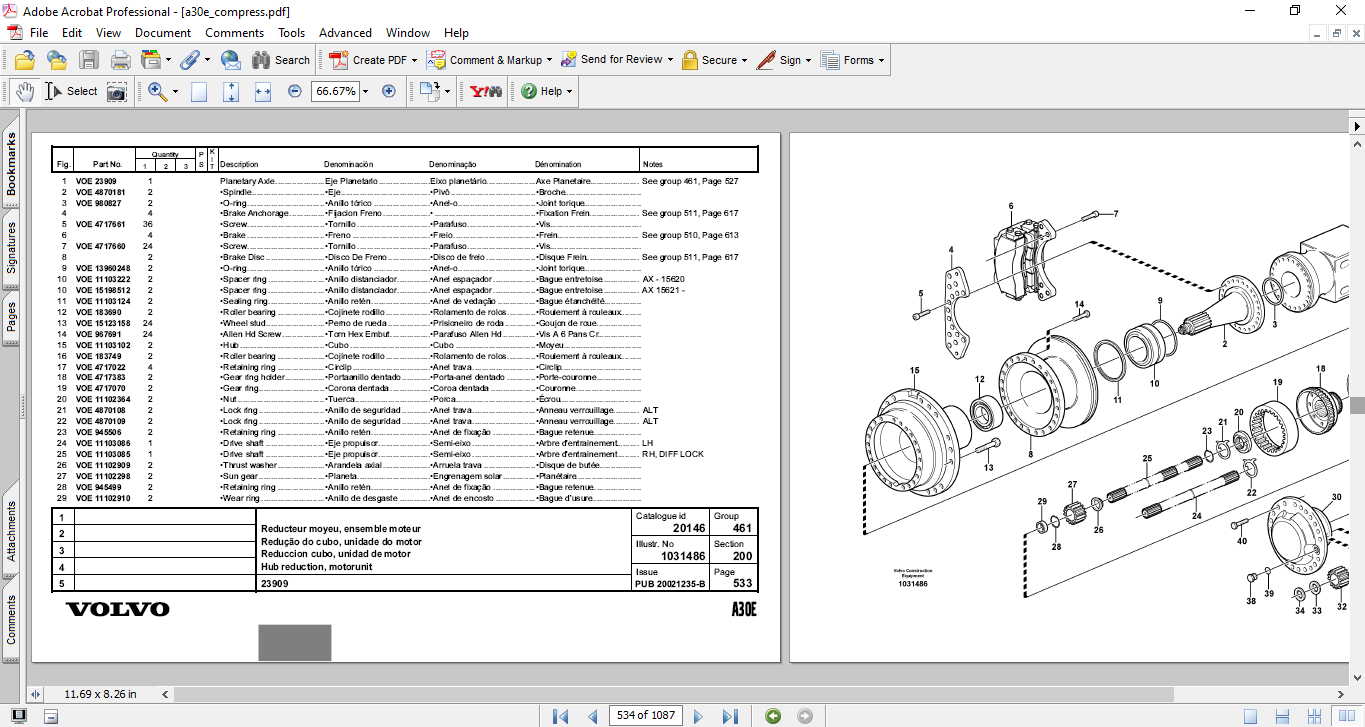1365x727 pixels.
Task: Click the Save floppy disk icon
Action: click(89, 60)
